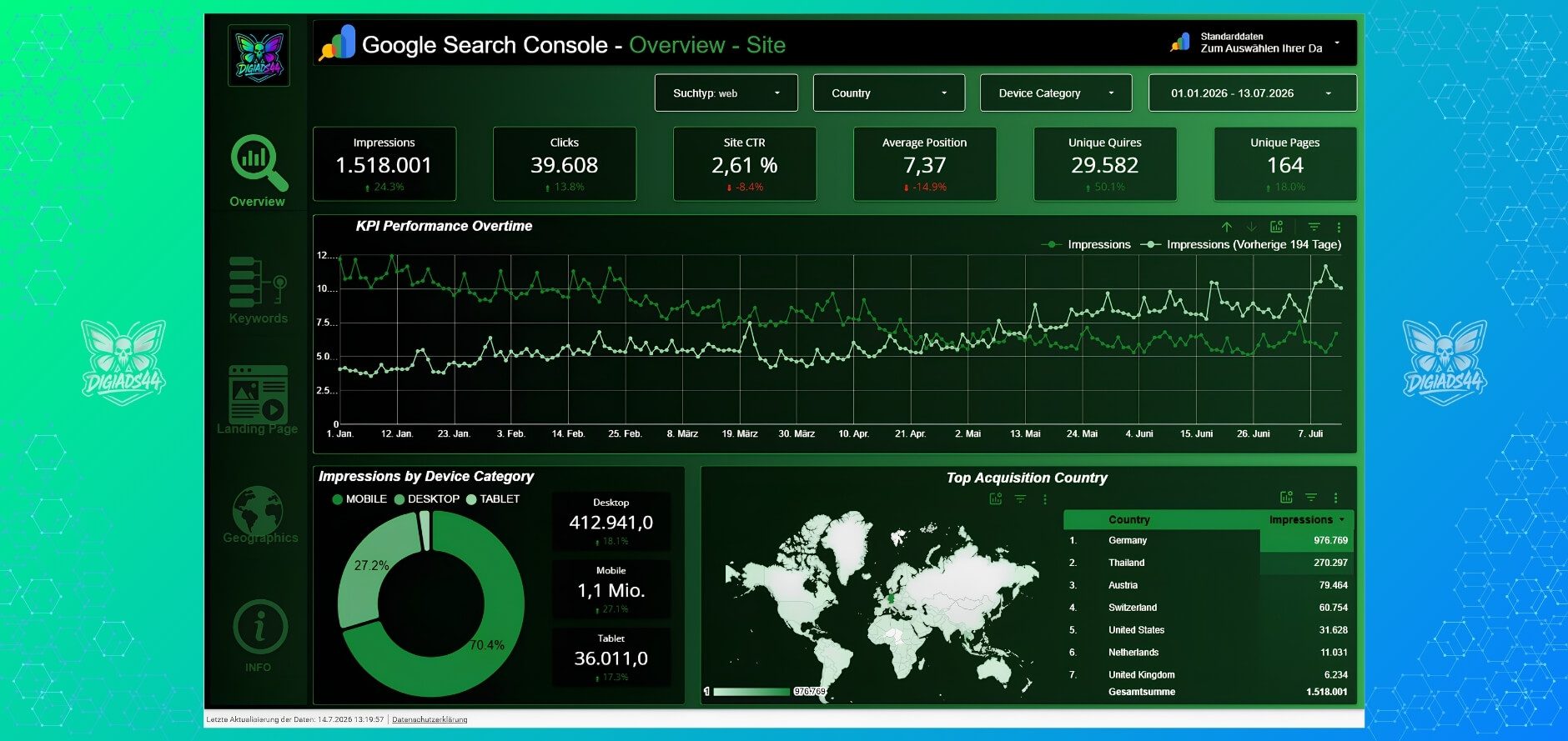The width and height of the screenshot is (1568, 741).
Task: Click the DigiAds44 butterfly logo in the sidebar
Action: 259,55
